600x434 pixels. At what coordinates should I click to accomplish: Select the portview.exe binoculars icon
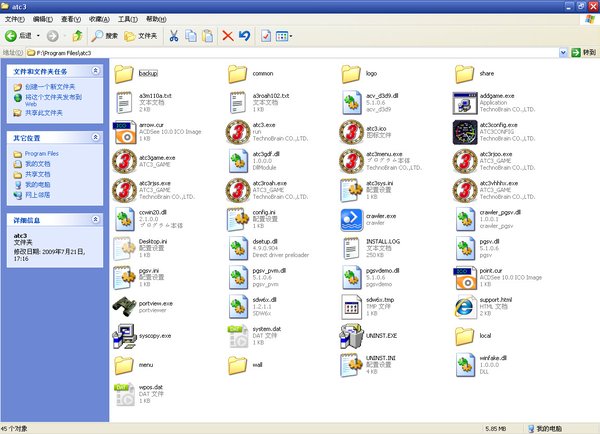pyautogui.click(x=124, y=306)
